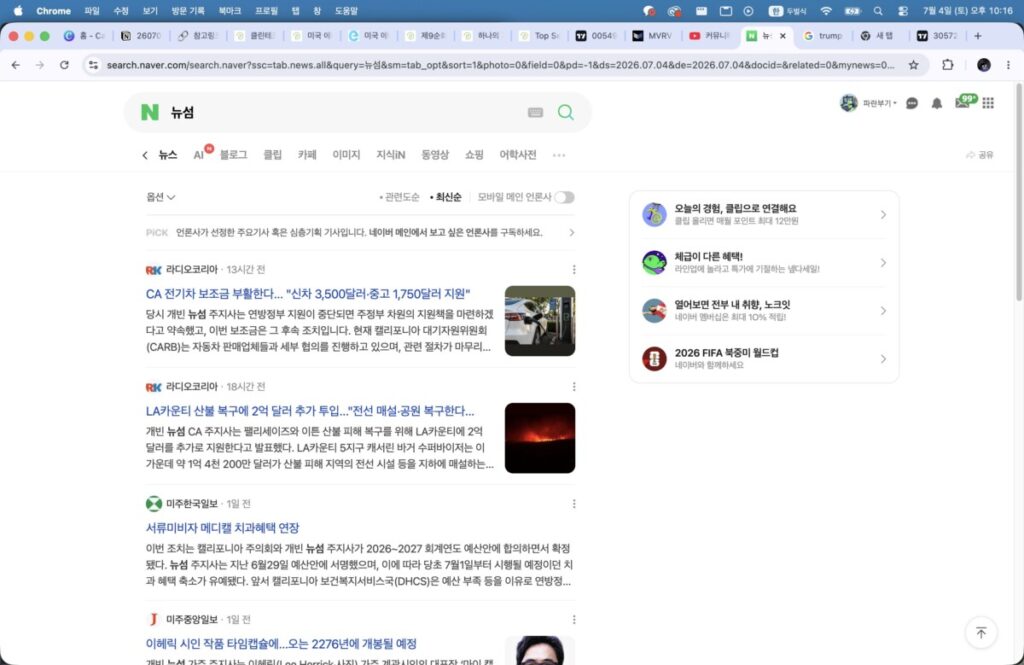Open the macOS Apple menu

tap(18, 10)
